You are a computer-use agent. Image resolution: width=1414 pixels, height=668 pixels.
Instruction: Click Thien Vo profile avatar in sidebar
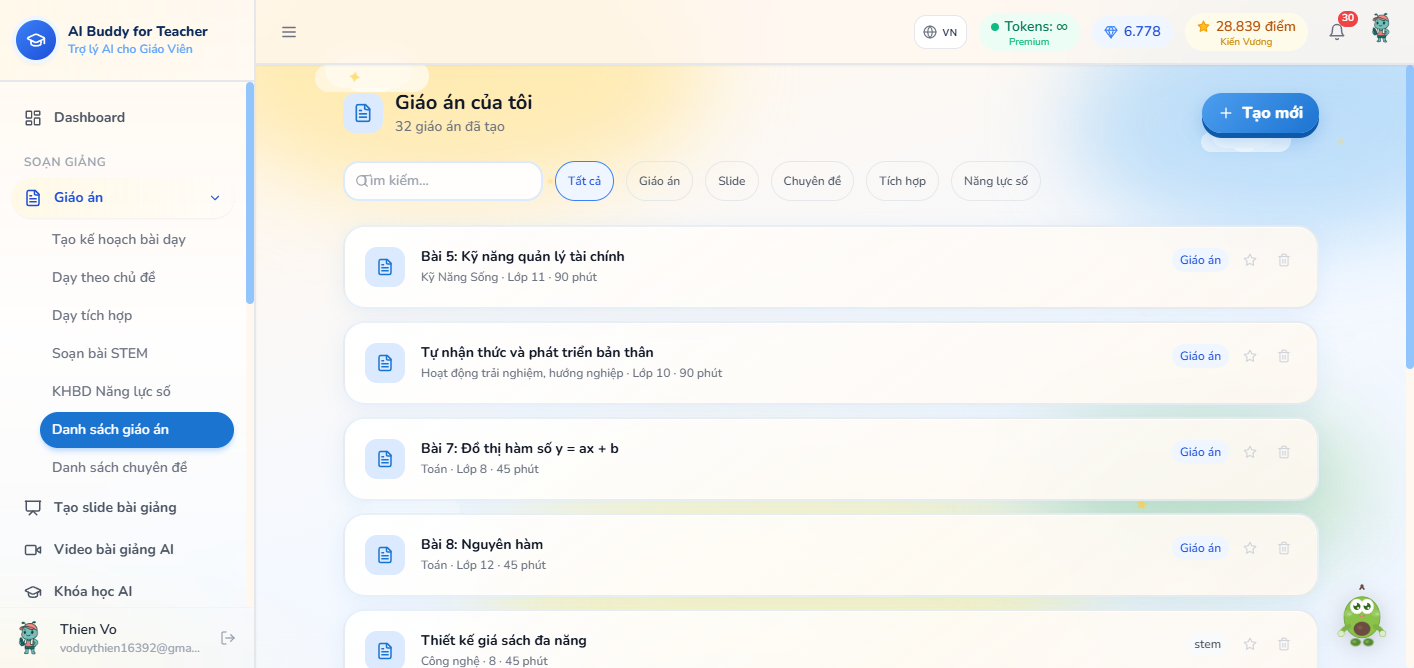pos(29,637)
